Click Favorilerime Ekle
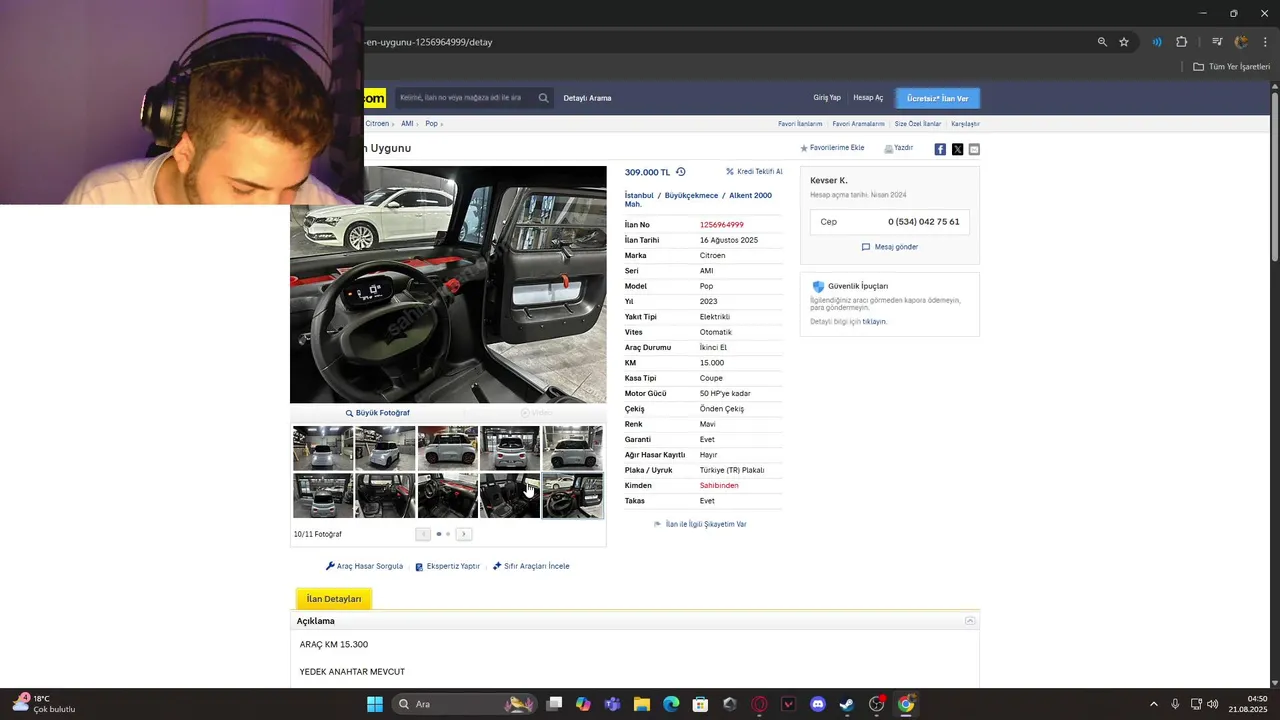 (832, 148)
